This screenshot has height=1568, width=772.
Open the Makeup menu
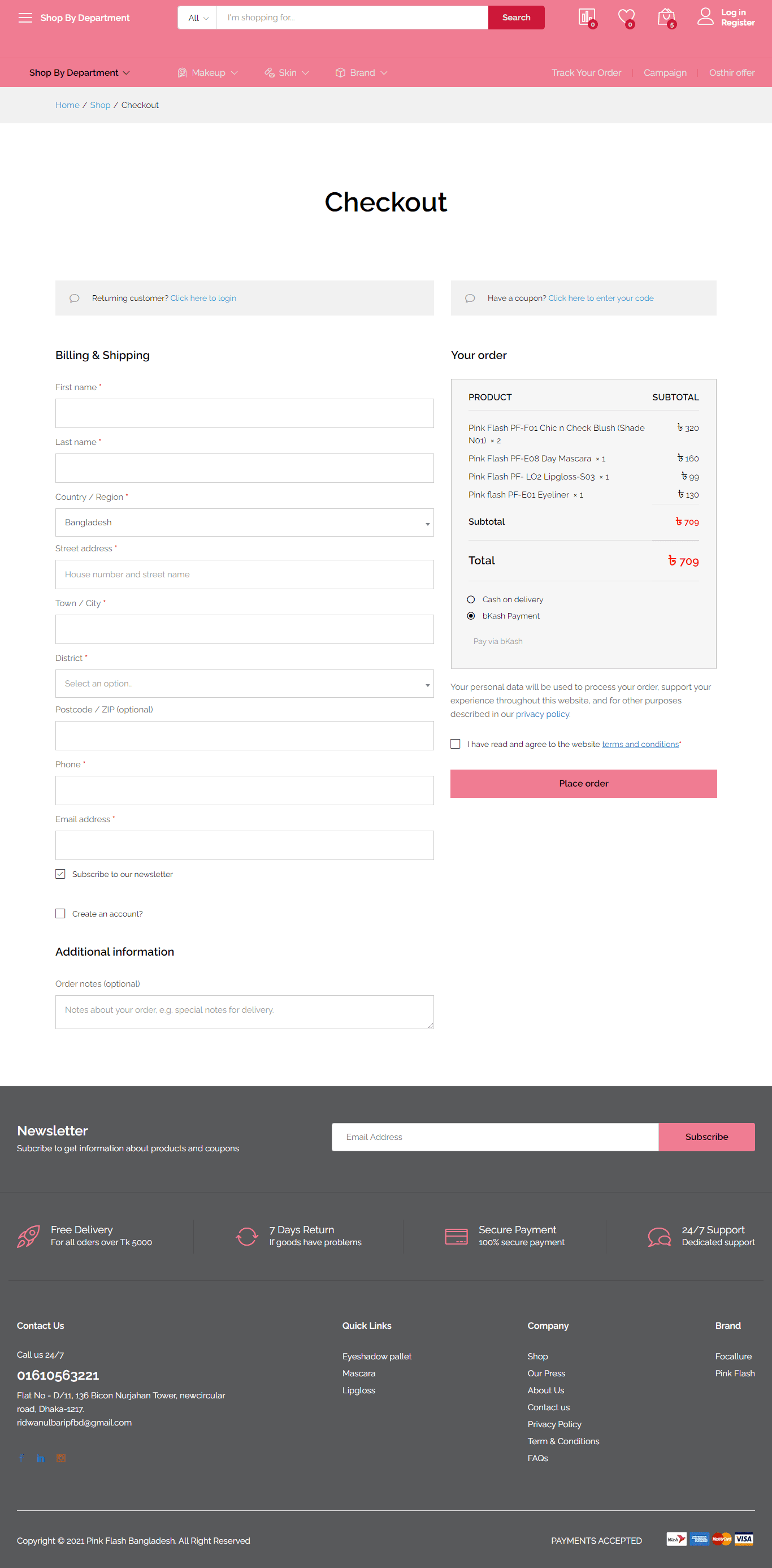tap(208, 72)
